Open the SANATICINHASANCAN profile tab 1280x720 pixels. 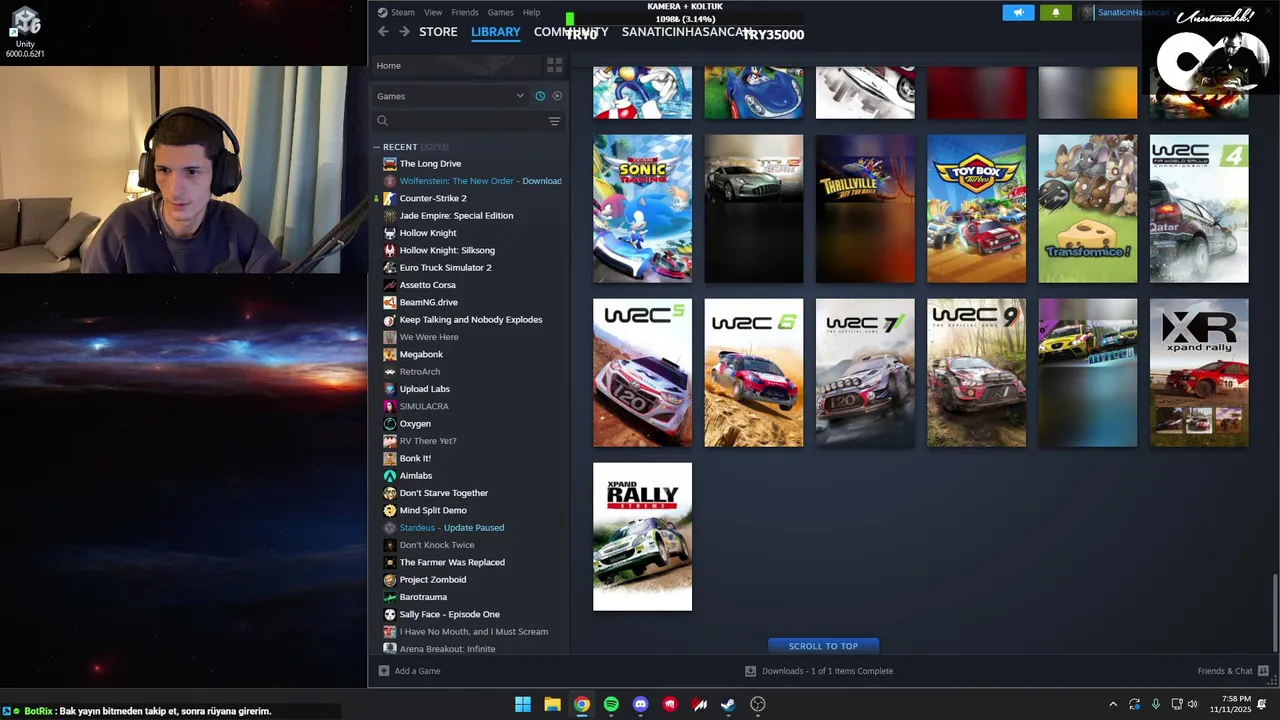(686, 32)
